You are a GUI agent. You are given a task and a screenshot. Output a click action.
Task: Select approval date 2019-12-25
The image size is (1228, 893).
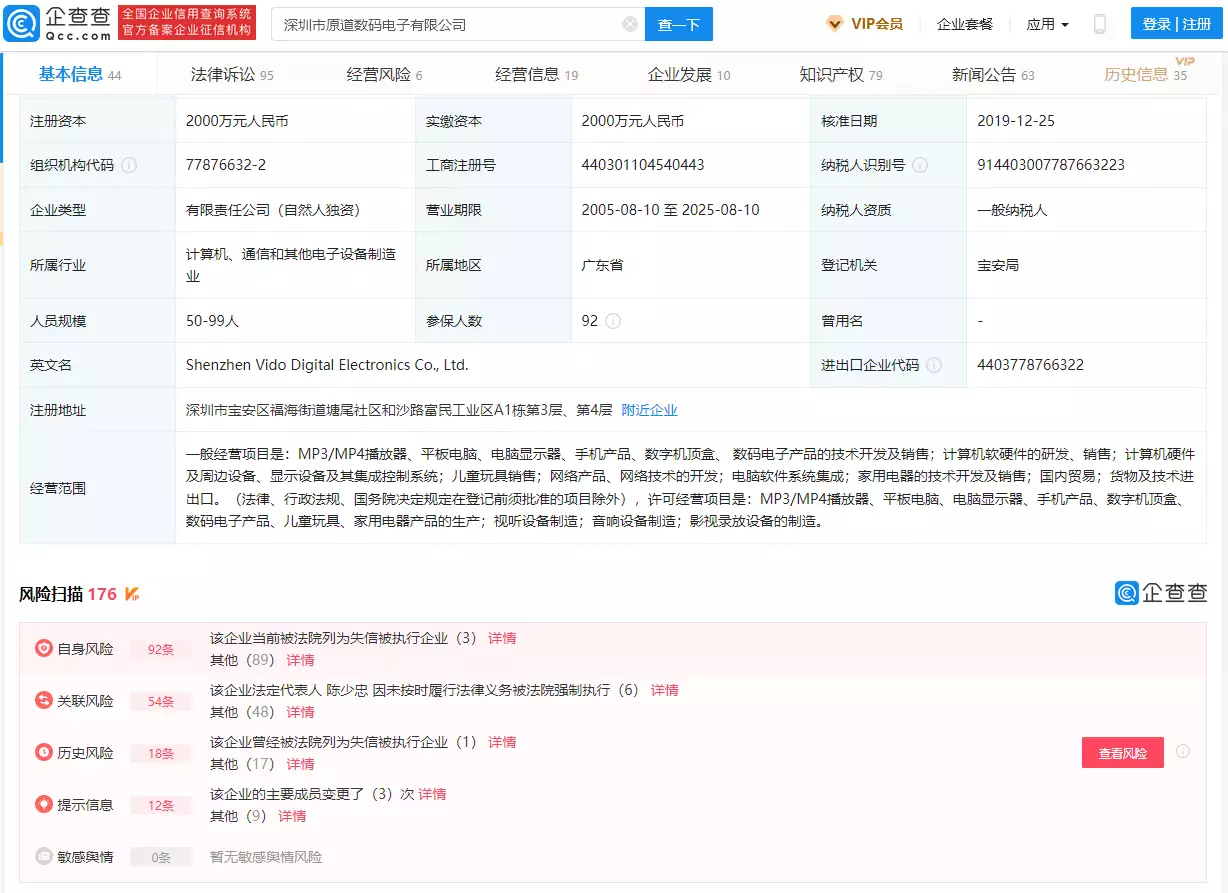[1016, 121]
